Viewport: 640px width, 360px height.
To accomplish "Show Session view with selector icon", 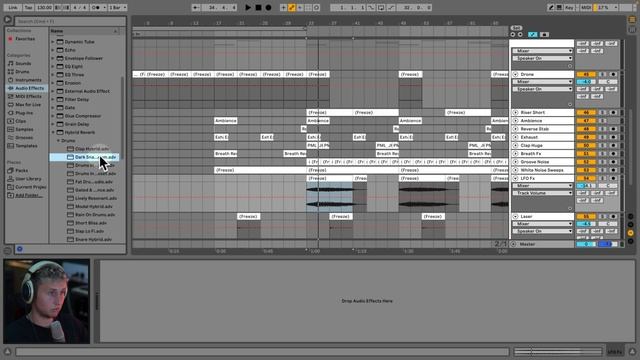I will 632,29.
